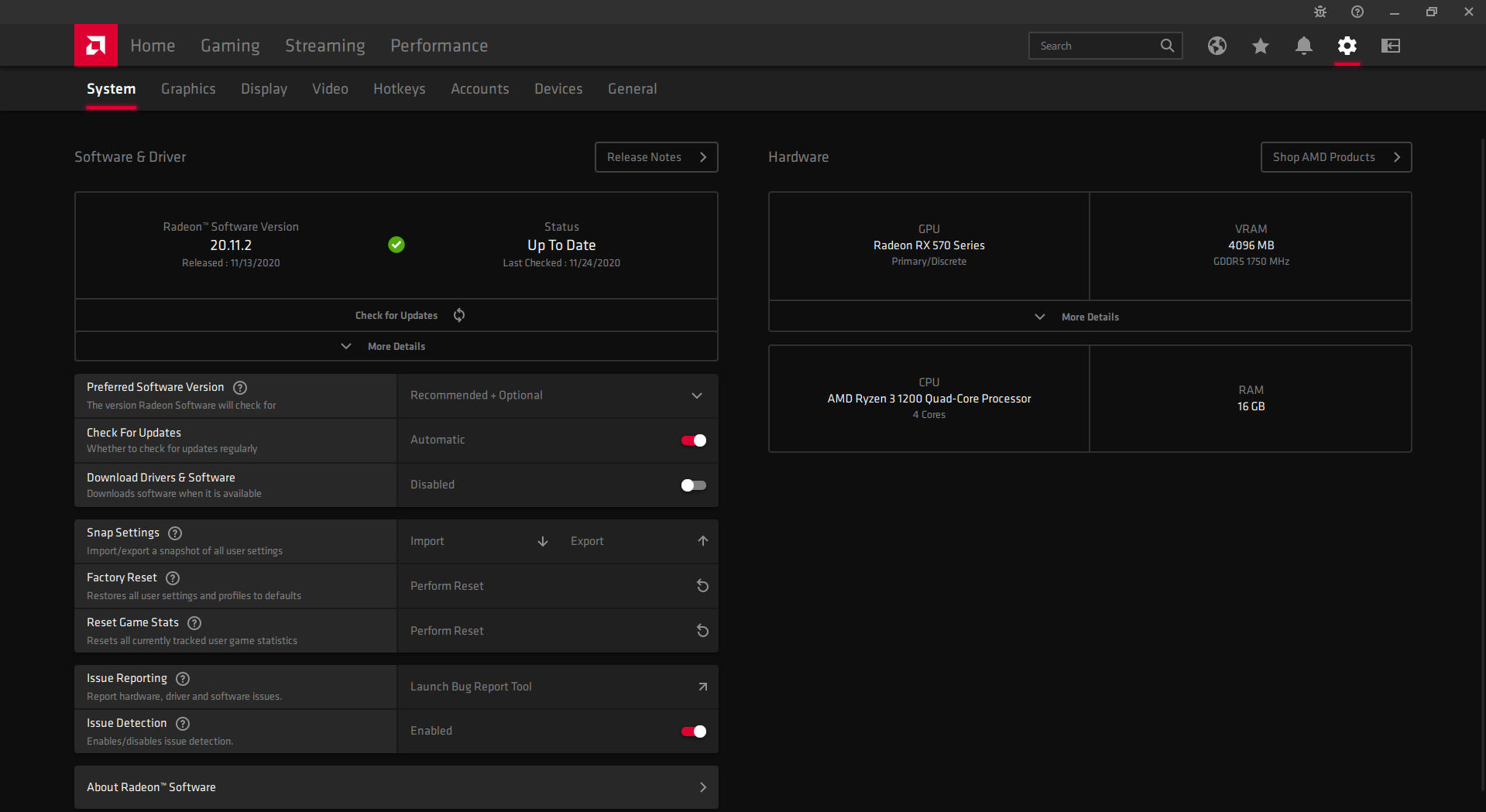Image resolution: width=1486 pixels, height=812 pixels.
Task: Toggle the sidebar panel icon
Action: (x=1391, y=46)
